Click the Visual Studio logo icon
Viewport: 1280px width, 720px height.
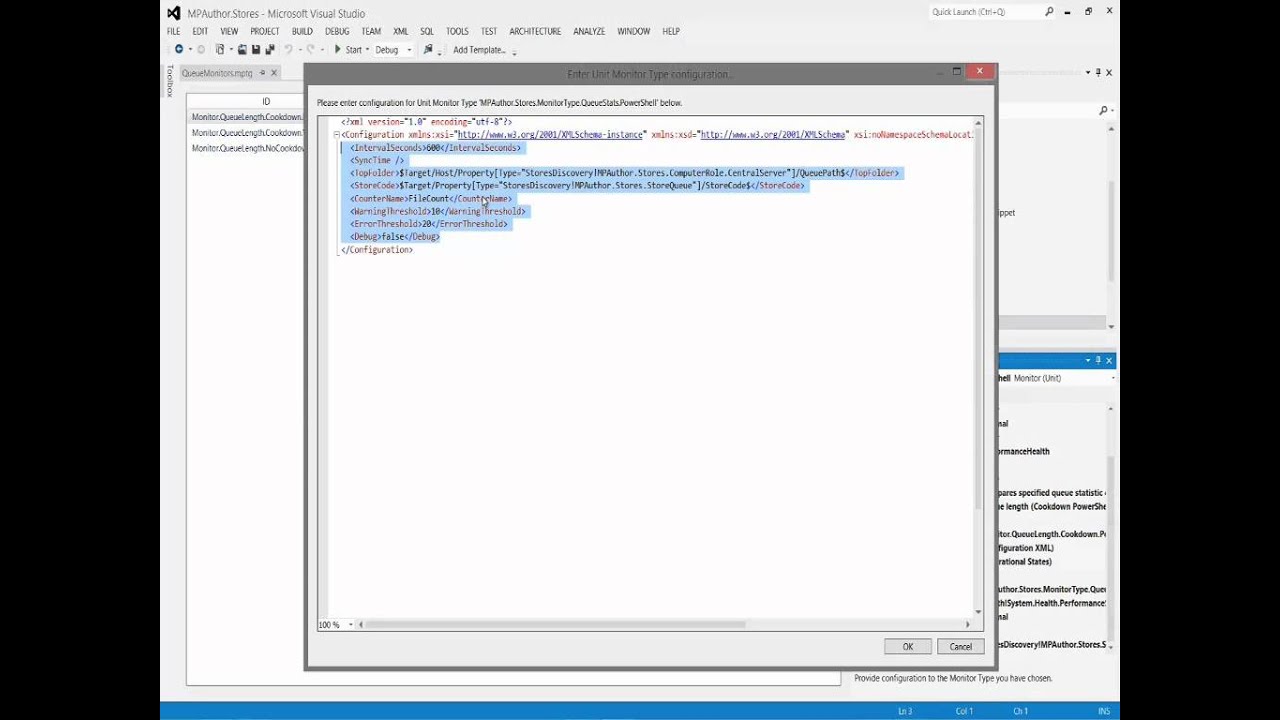(x=174, y=13)
